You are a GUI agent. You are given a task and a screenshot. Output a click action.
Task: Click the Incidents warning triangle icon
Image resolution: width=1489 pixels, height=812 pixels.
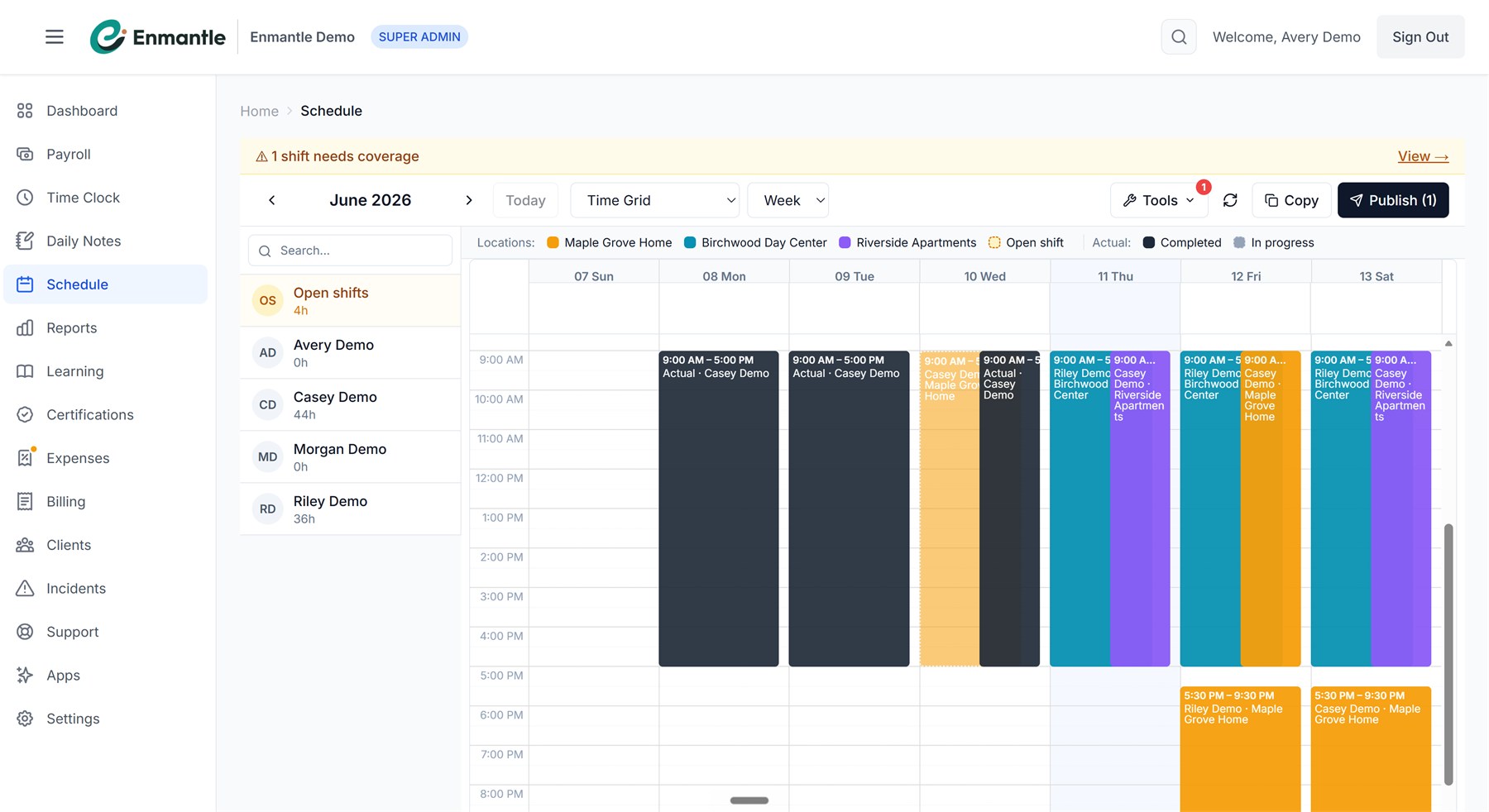coord(25,588)
